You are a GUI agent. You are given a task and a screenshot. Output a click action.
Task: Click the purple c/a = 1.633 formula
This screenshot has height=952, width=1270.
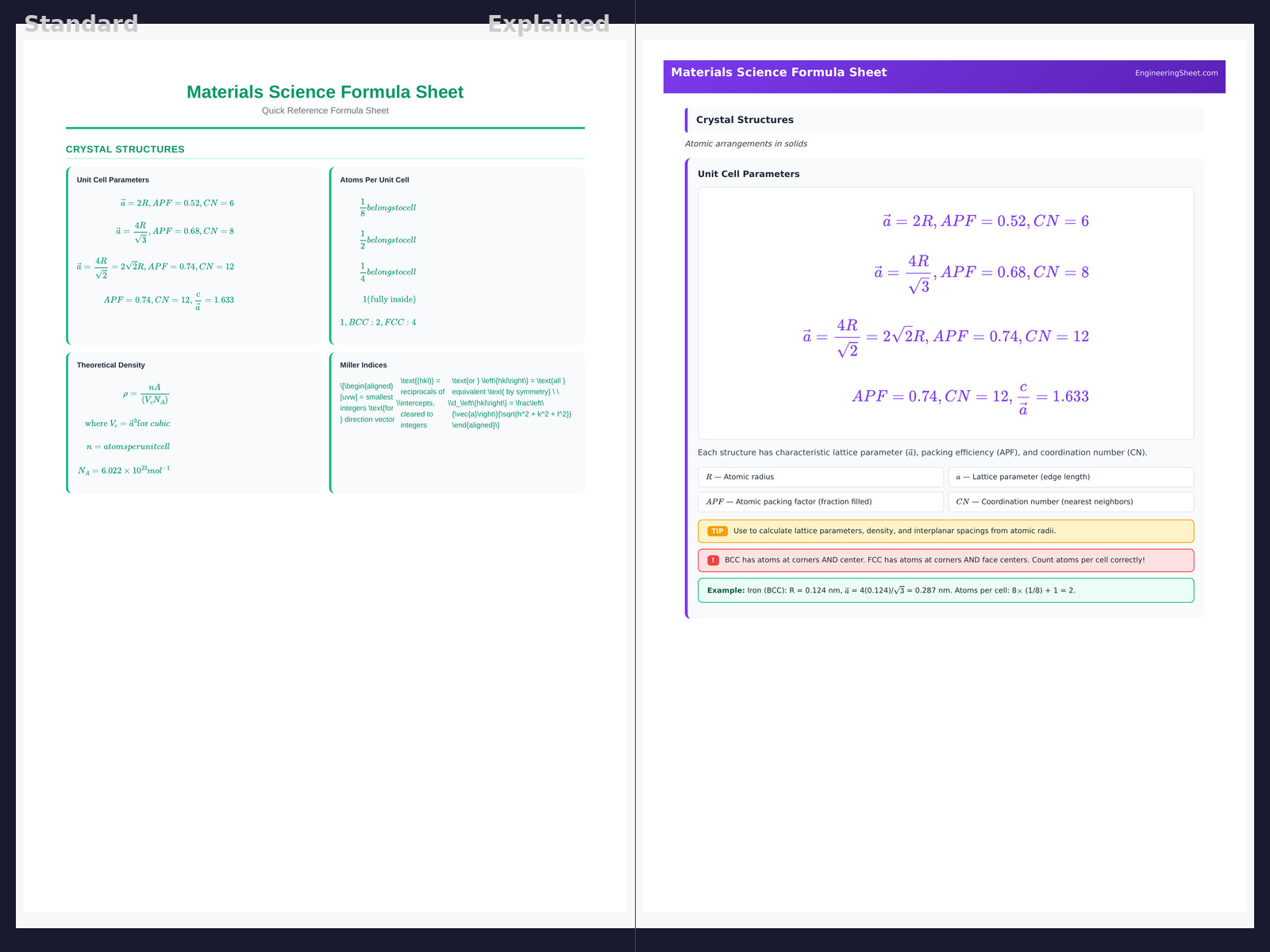tap(970, 397)
